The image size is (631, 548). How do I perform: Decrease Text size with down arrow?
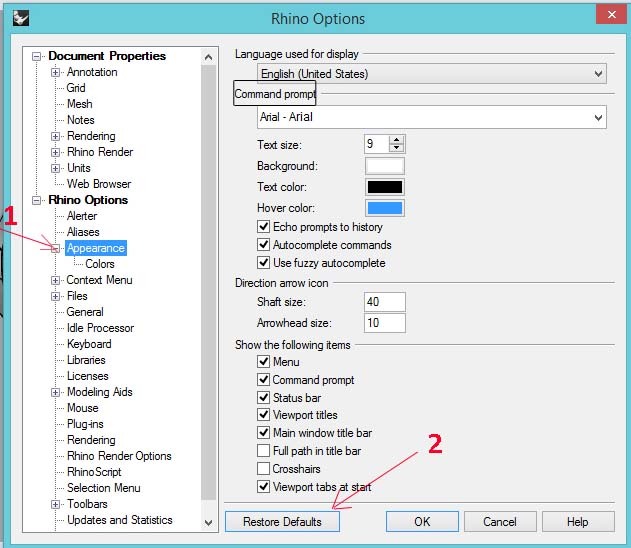396,148
